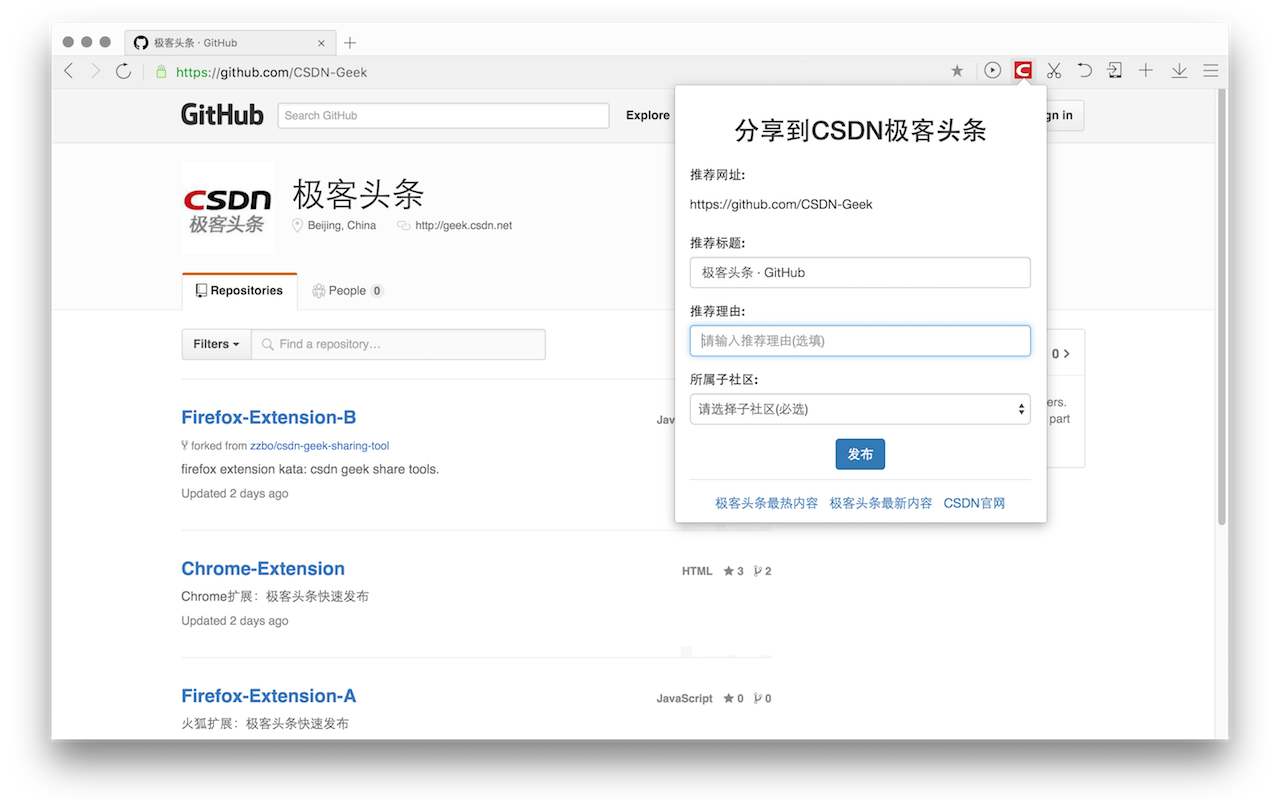Open the Firefox-Extension-A repository
The image size is (1280, 800).
pyautogui.click(x=269, y=695)
